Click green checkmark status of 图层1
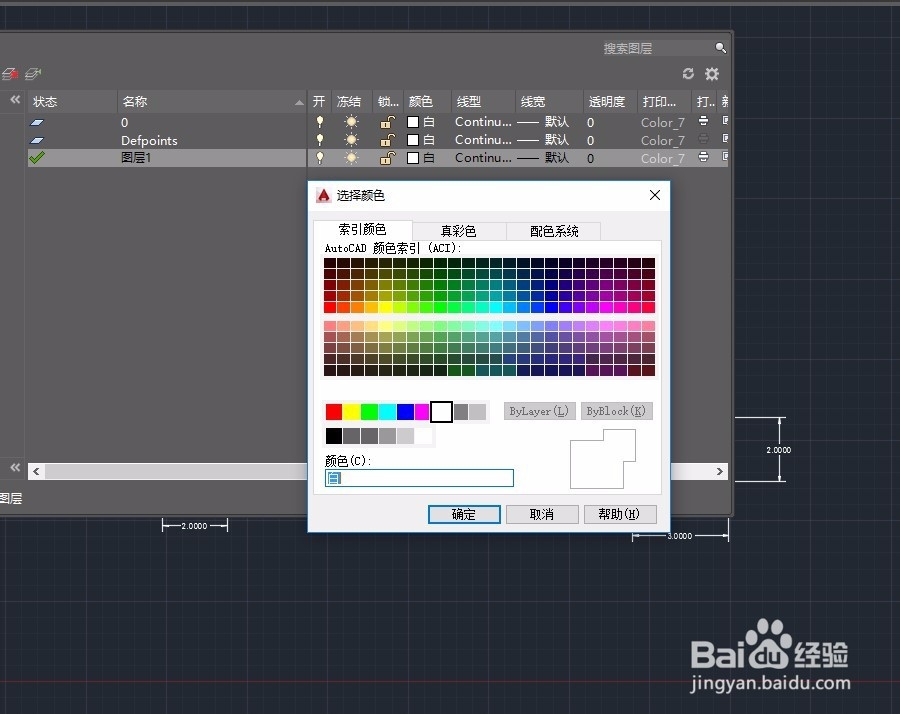This screenshot has height=714, width=900. click(x=37, y=157)
